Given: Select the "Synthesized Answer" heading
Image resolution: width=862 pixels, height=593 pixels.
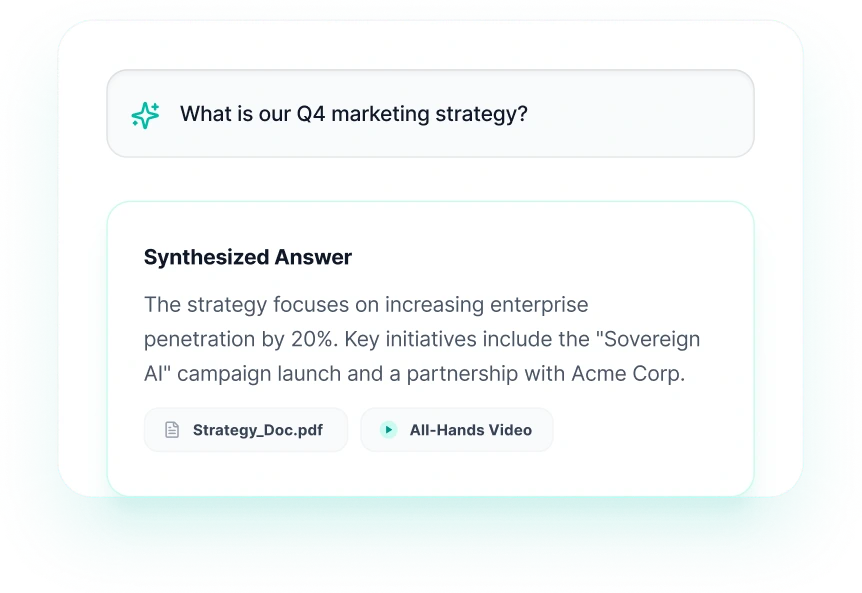Looking at the screenshot, I should (248, 257).
